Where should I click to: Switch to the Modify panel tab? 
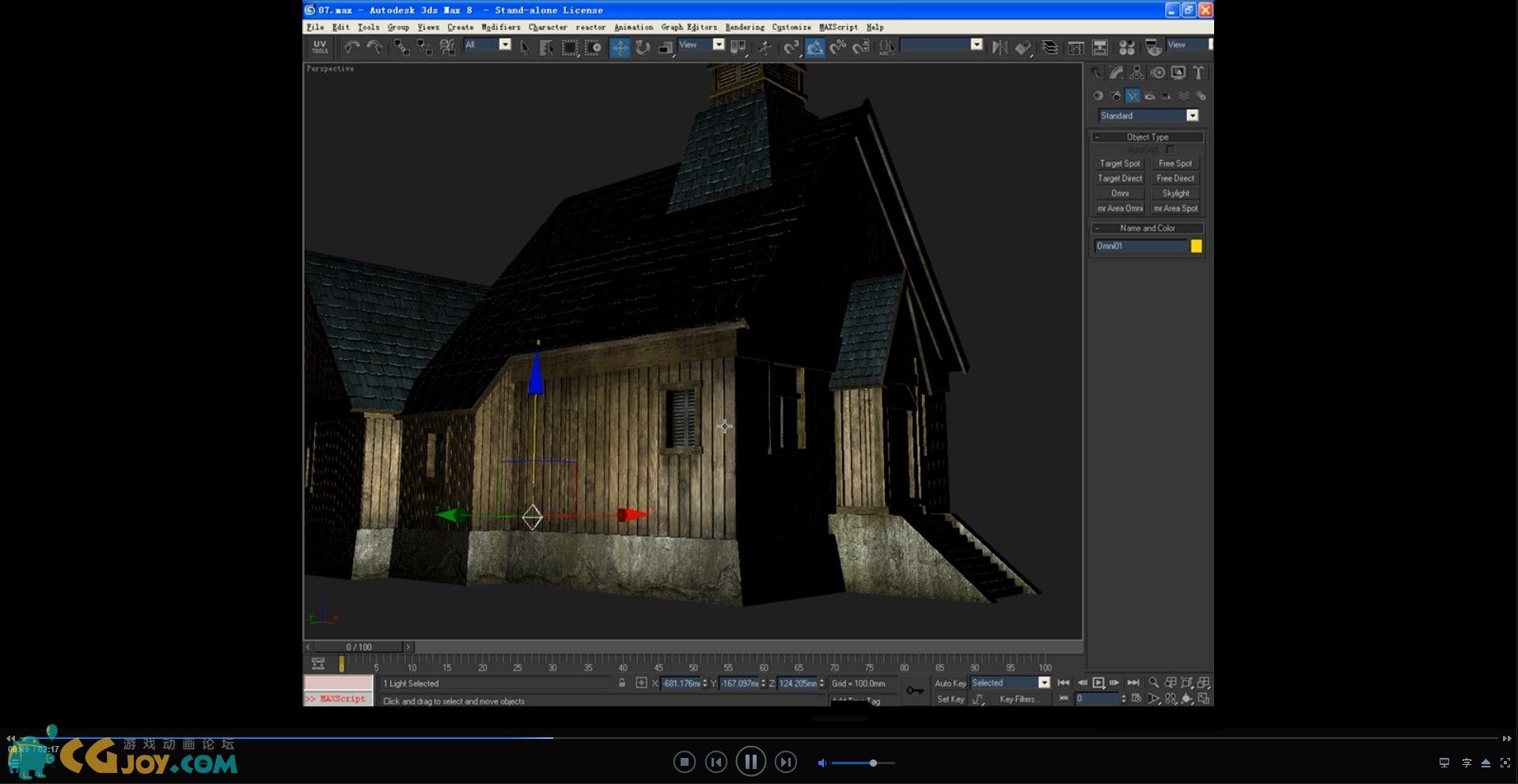(x=1116, y=73)
